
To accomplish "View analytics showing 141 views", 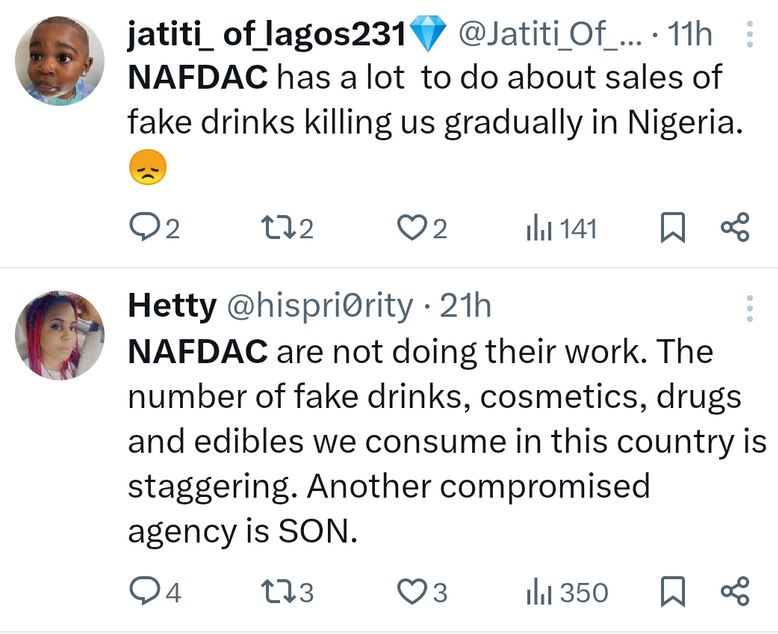I will 561,229.
